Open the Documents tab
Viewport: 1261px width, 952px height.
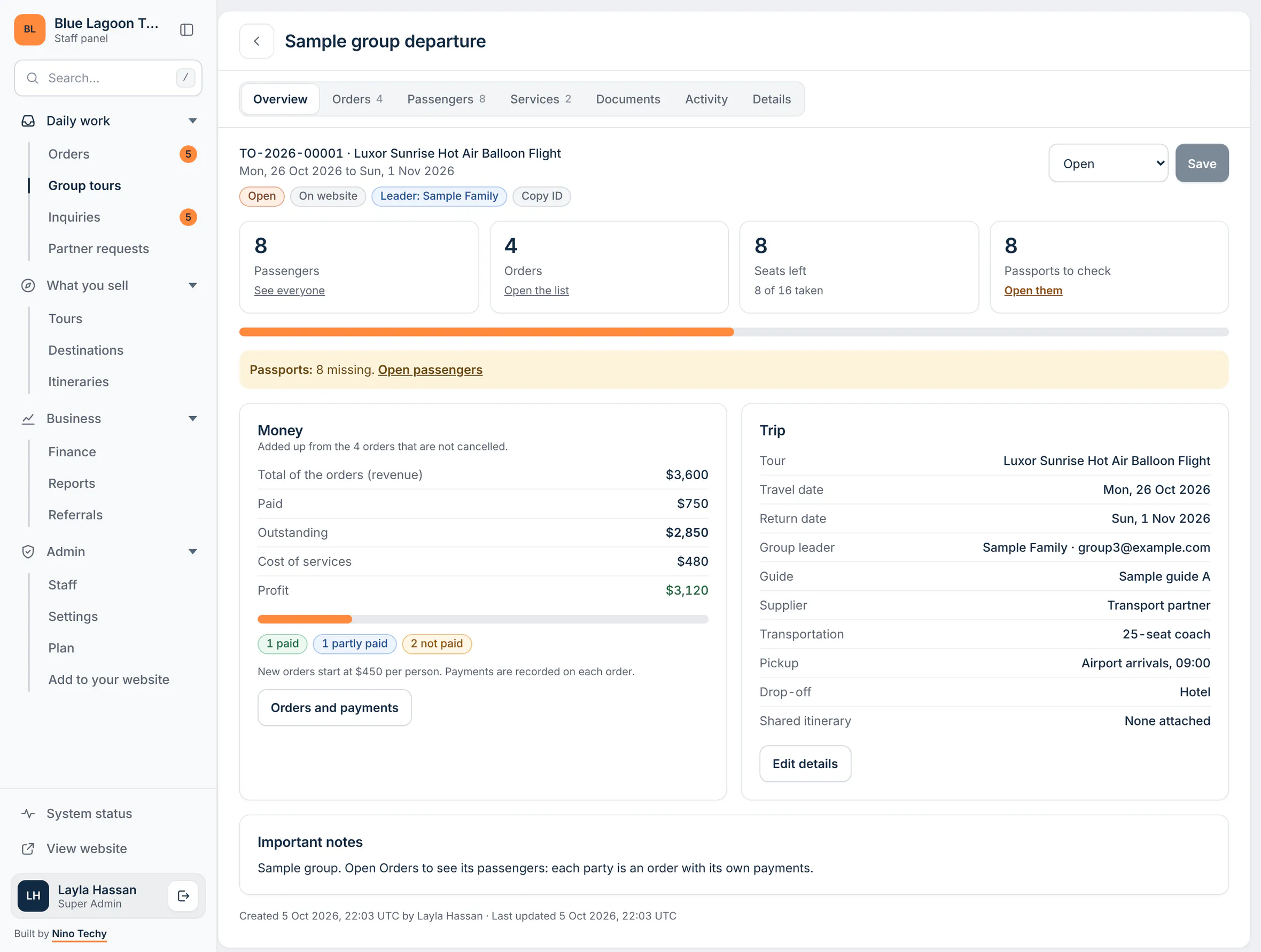pyautogui.click(x=628, y=99)
